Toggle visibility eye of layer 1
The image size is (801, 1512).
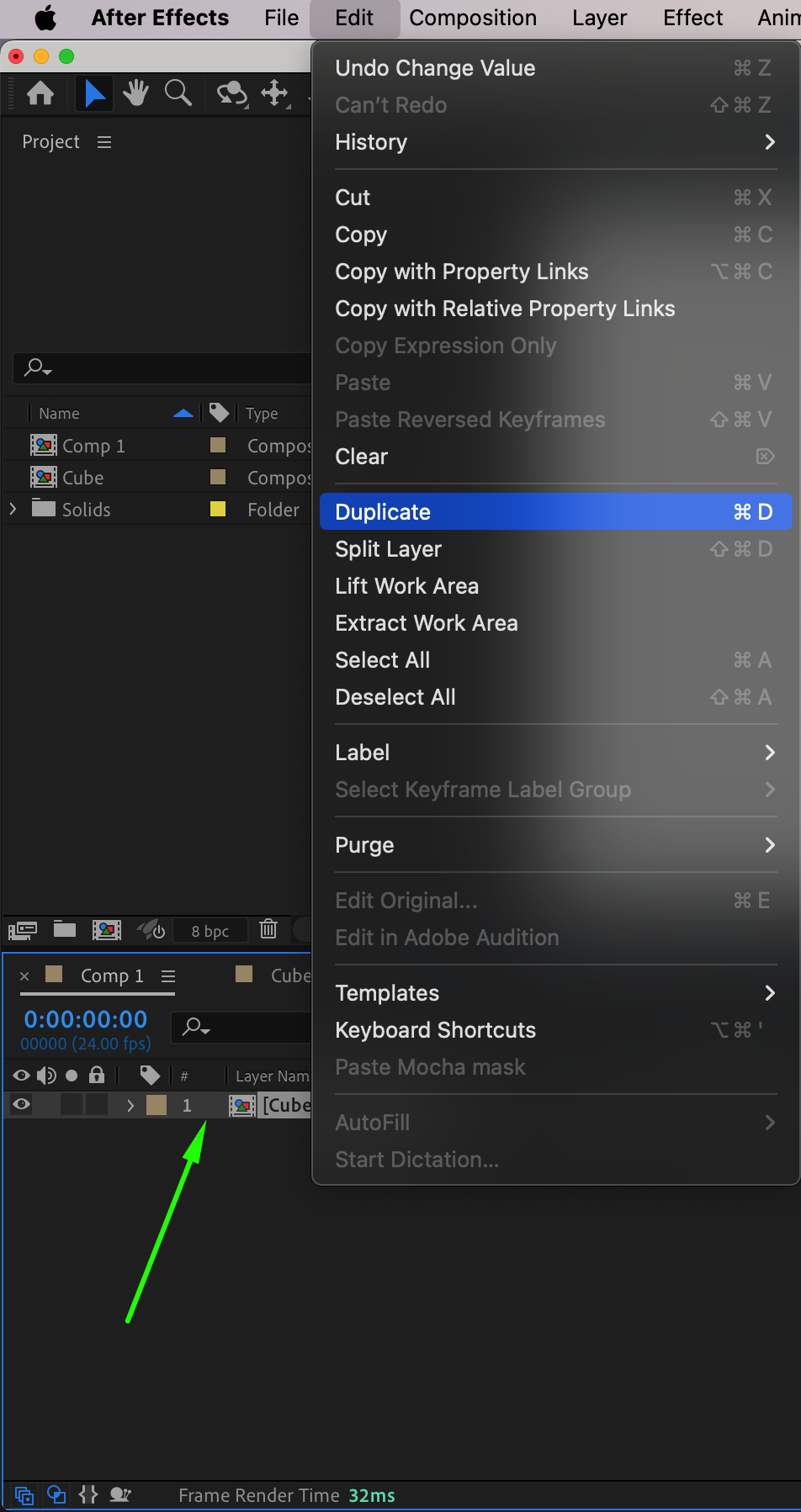pyautogui.click(x=22, y=1105)
